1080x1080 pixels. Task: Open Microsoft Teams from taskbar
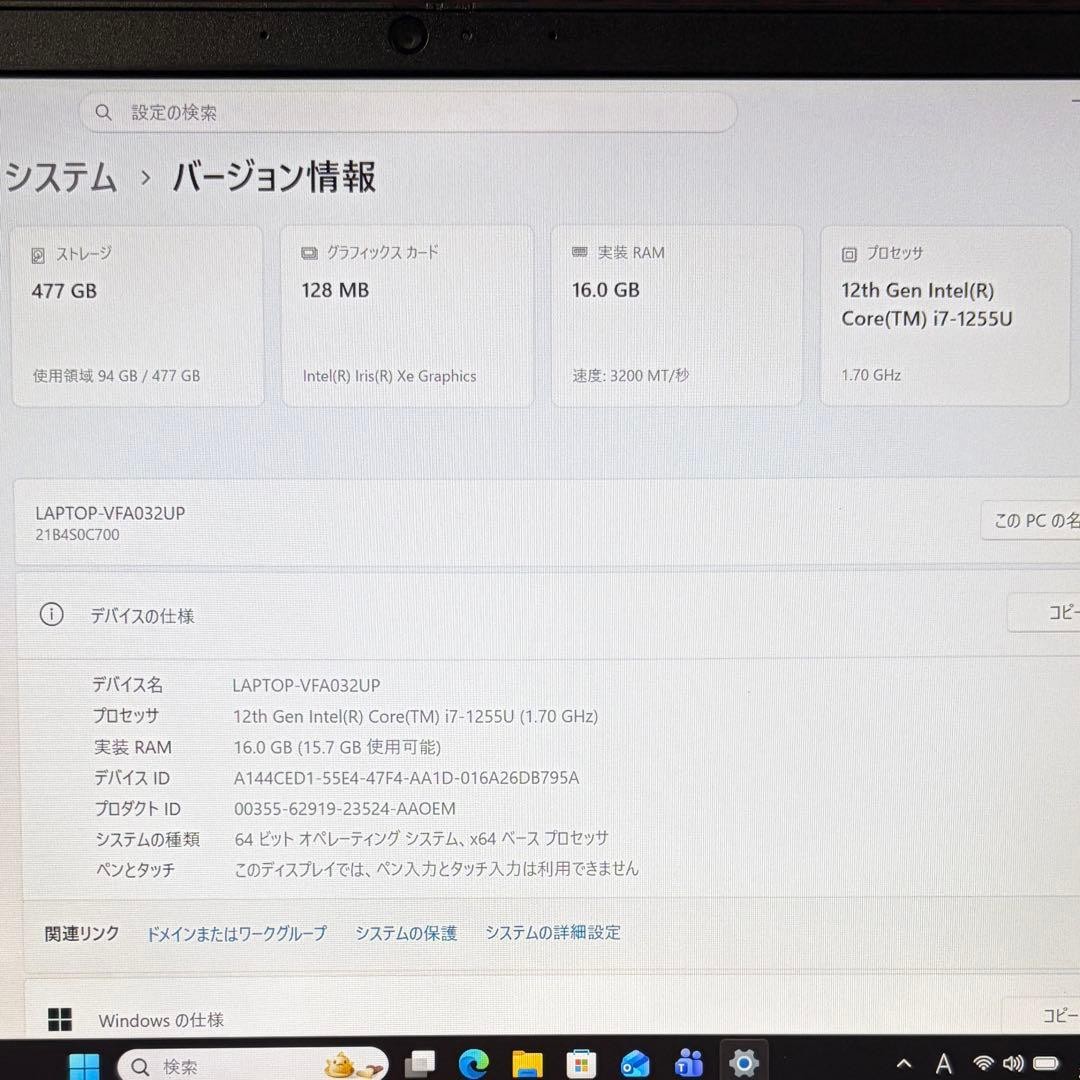(x=689, y=1065)
